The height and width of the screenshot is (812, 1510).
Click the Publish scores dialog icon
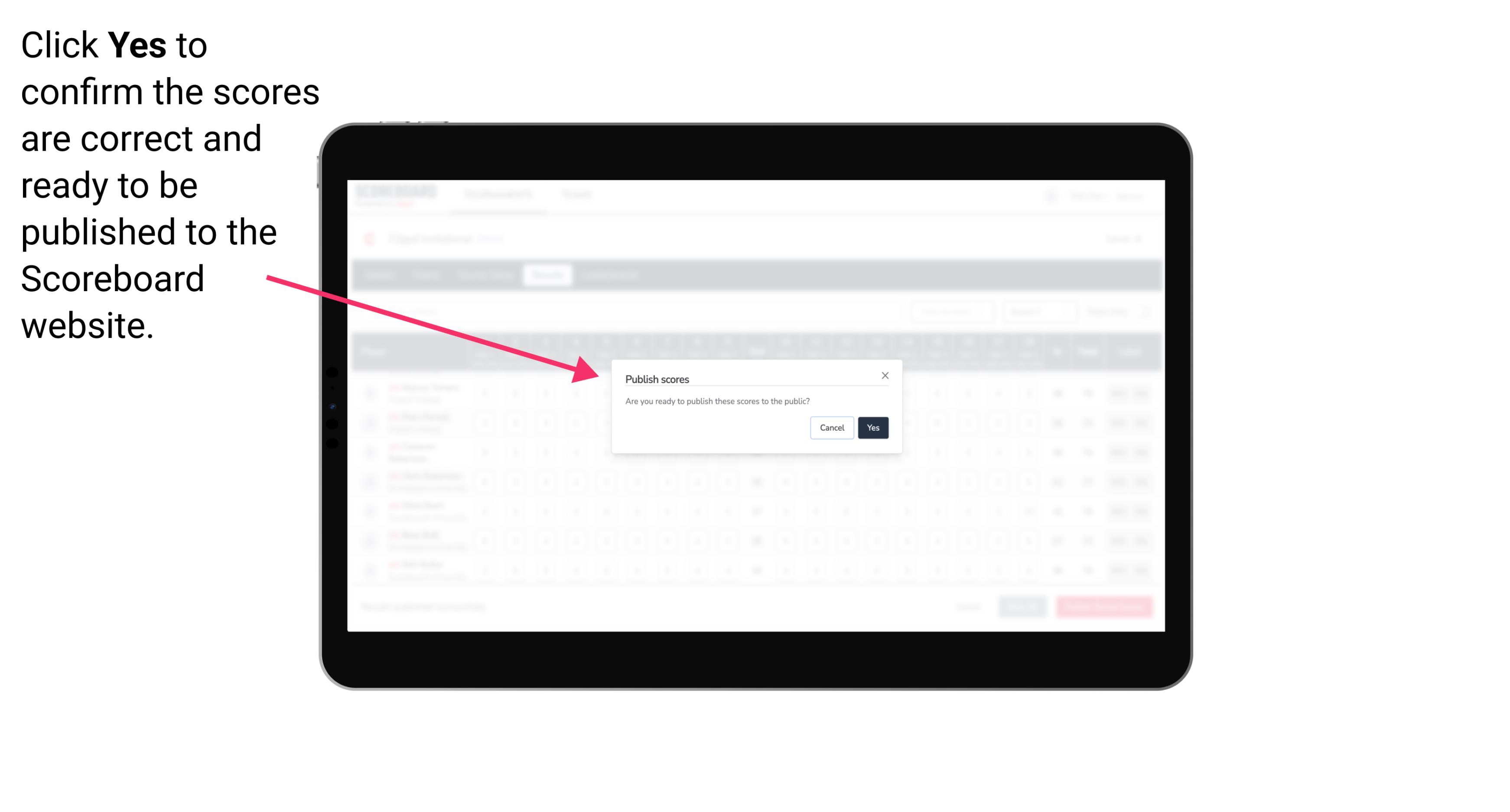(884, 374)
